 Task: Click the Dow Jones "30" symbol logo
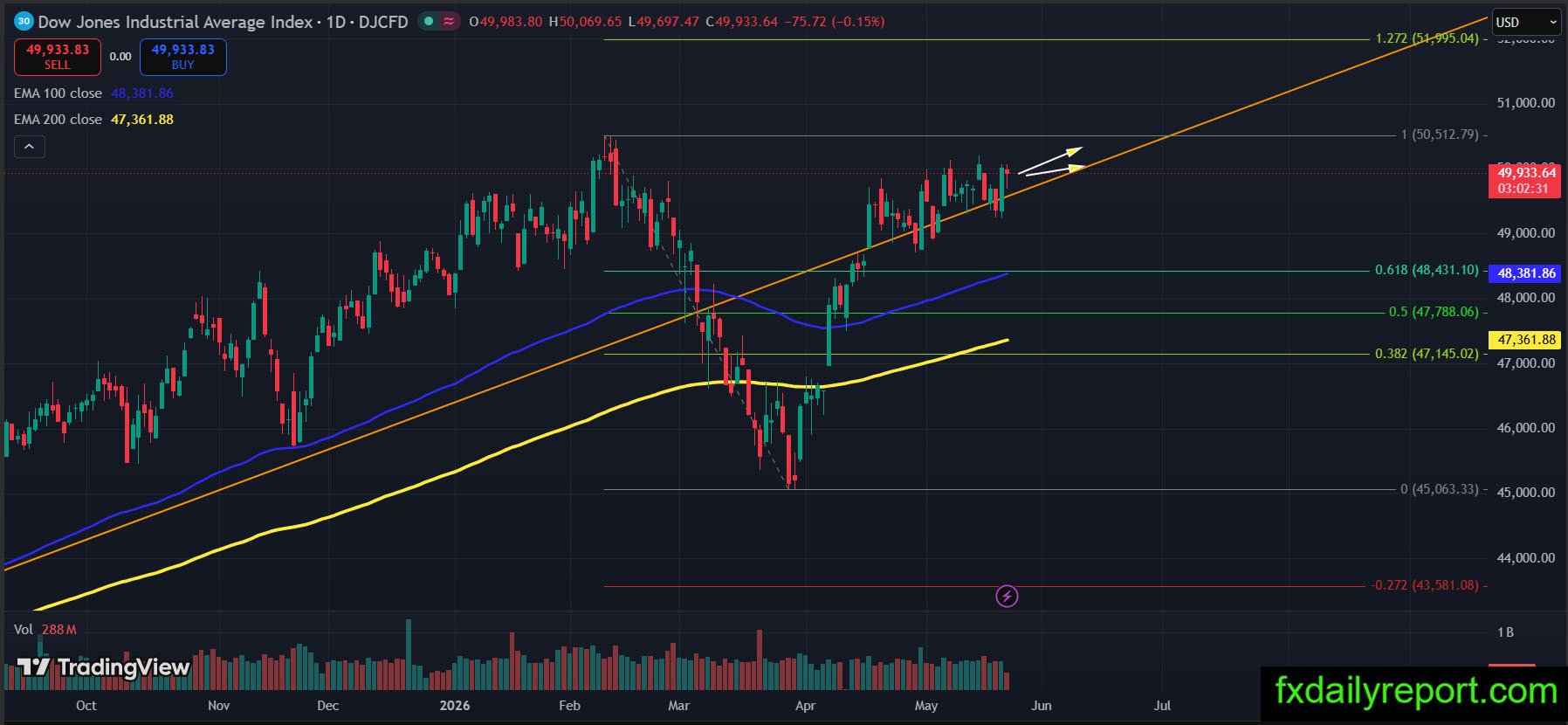[x=24, y=22]
